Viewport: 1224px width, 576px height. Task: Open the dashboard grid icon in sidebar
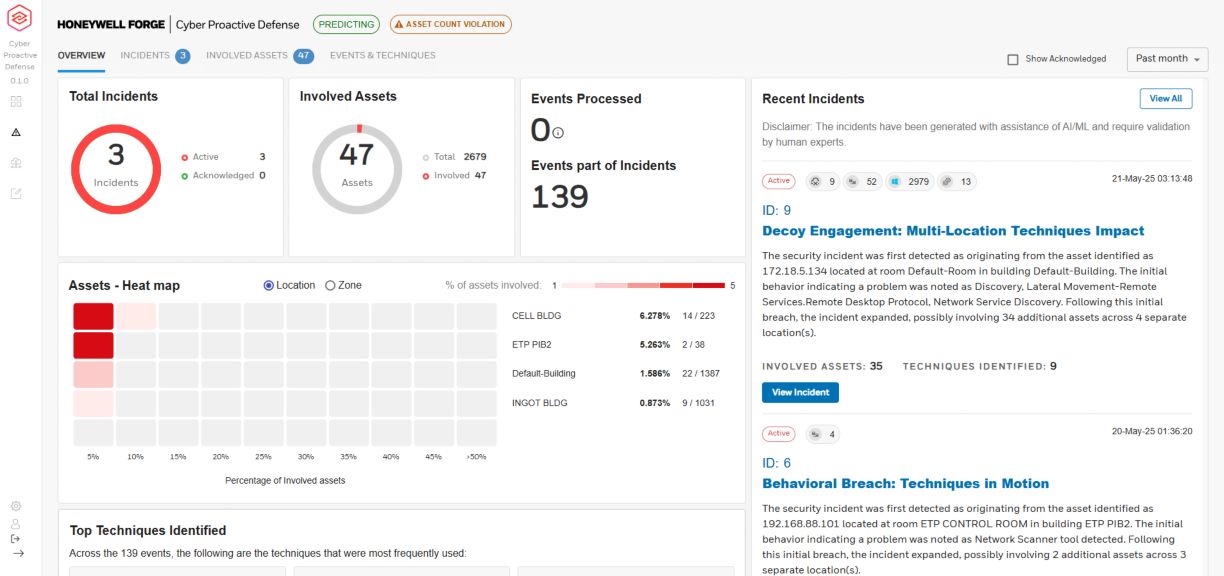pos(17,101)
